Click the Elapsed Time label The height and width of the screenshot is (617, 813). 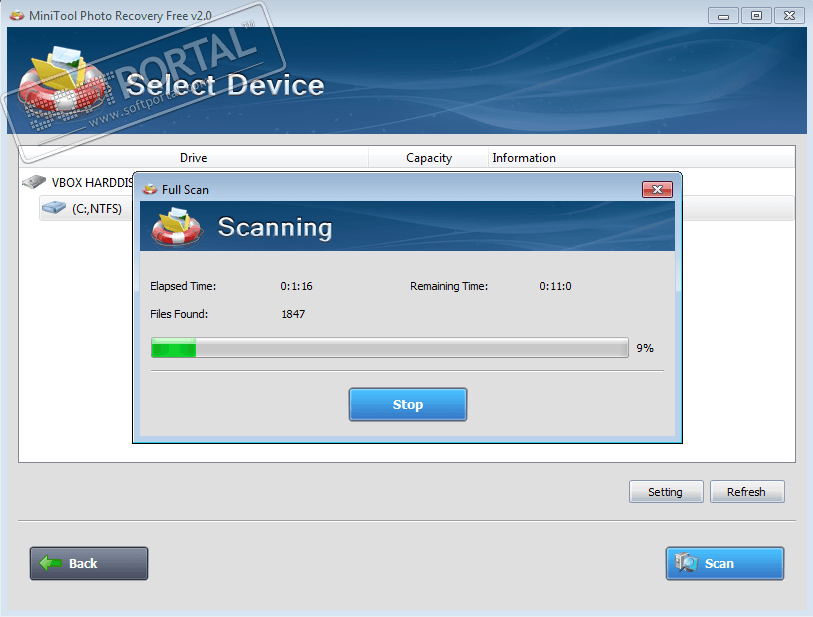[183, 286]
